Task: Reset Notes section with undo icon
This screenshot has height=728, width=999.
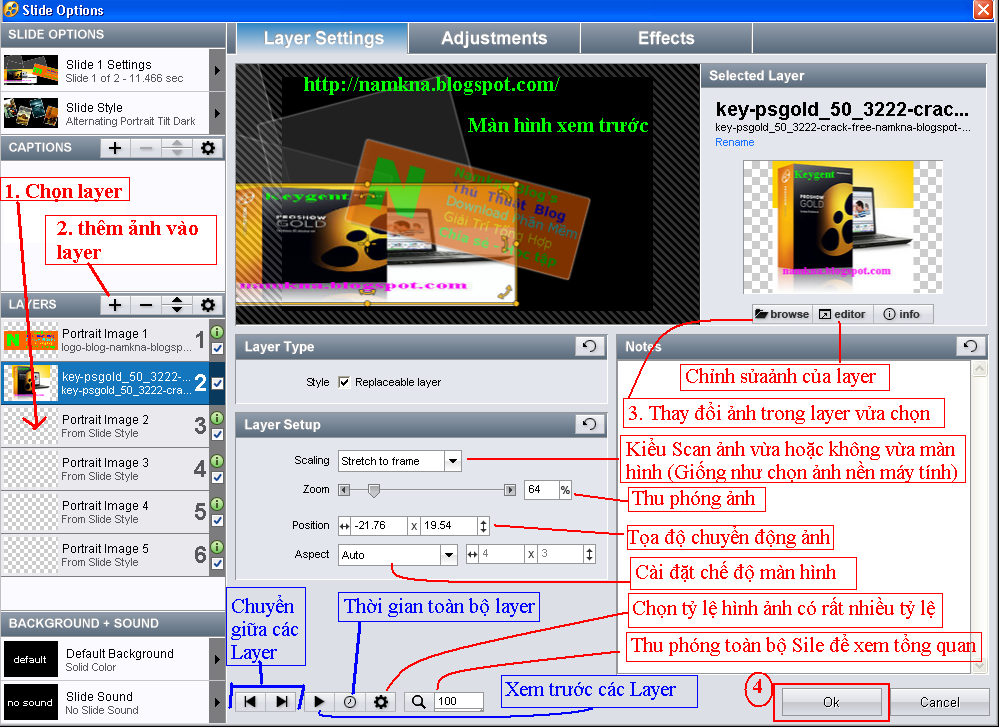Action: [x=970, y=346]
